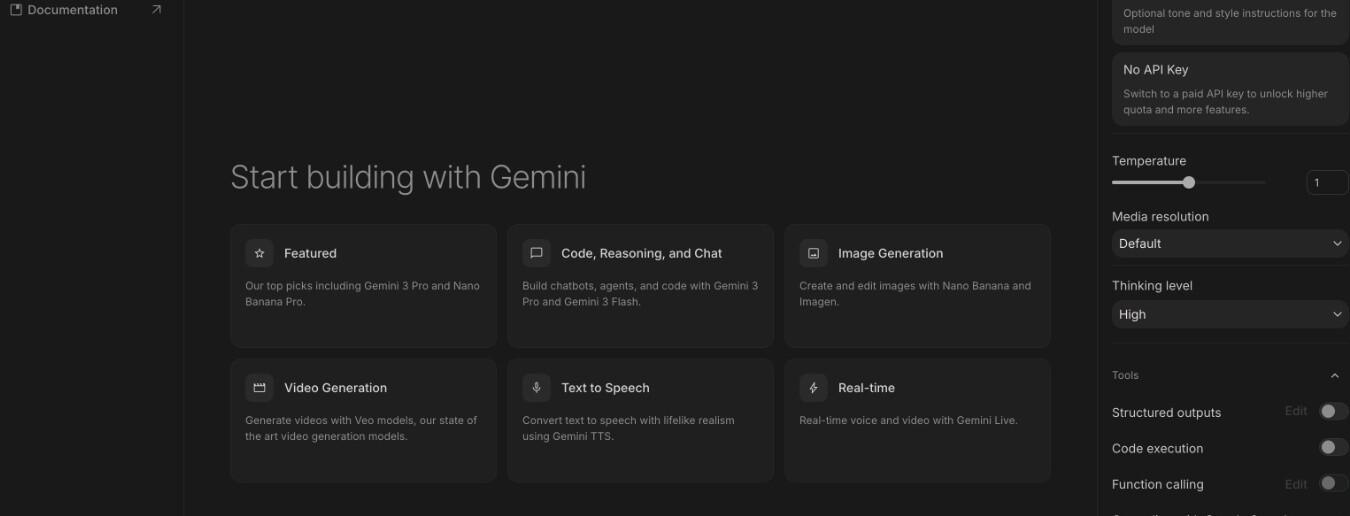Enable the Function calling toggle
This screenshot has width=1350, height=516.
[1332, 484]
